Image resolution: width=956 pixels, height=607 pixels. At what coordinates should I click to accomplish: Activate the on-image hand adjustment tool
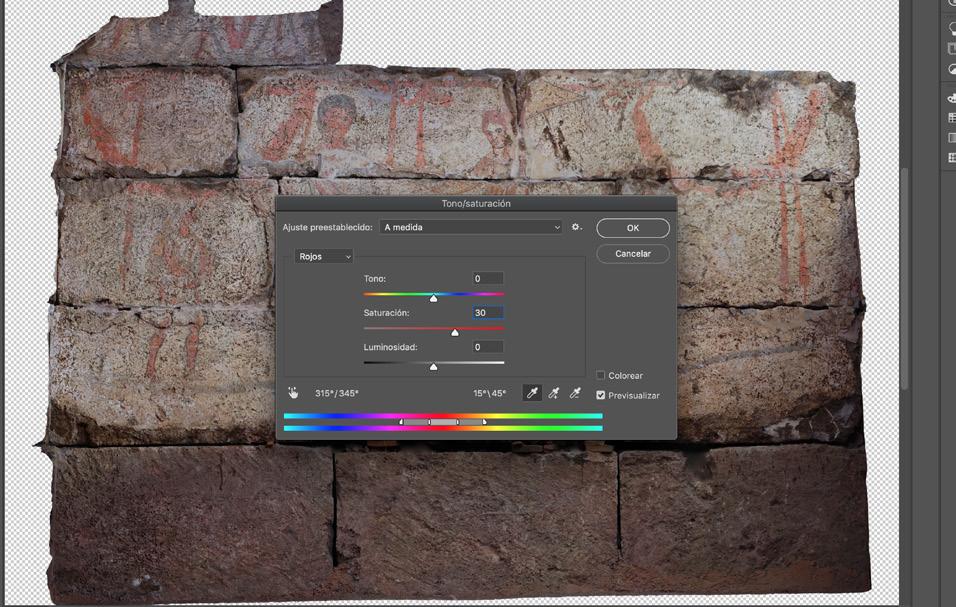[x=293, y=393]
